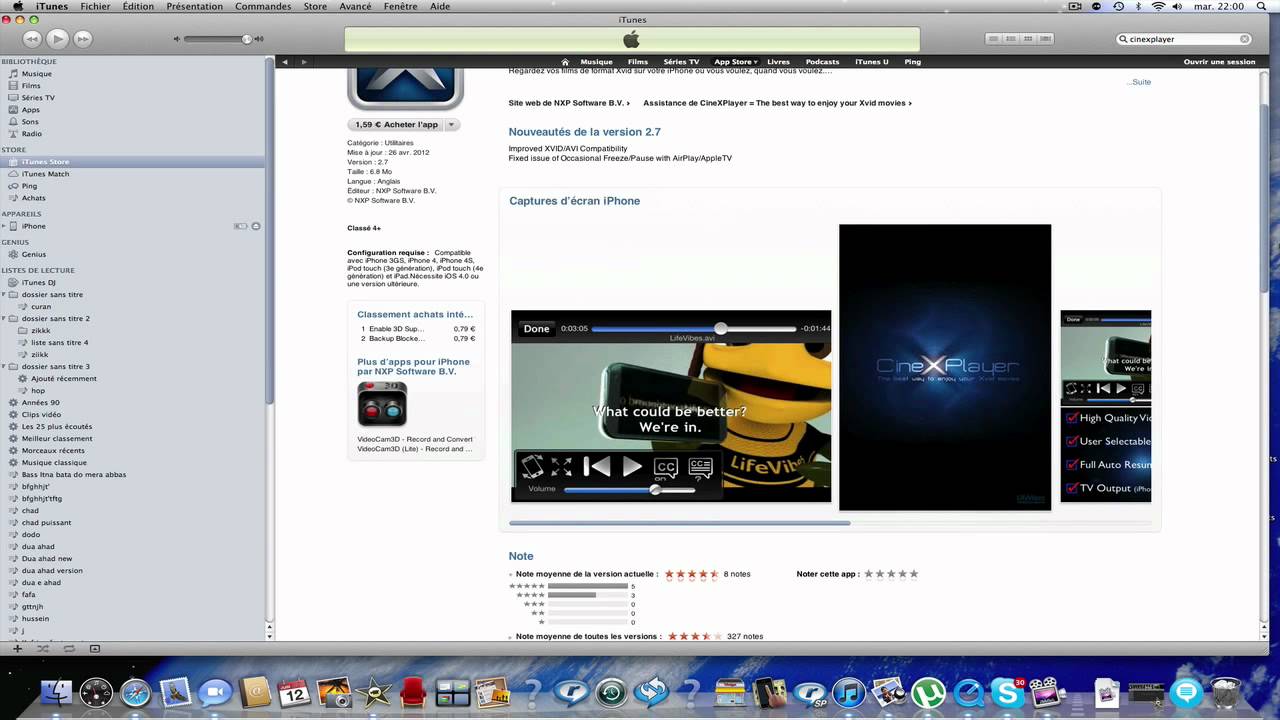Open the Avancé menu

355,6
